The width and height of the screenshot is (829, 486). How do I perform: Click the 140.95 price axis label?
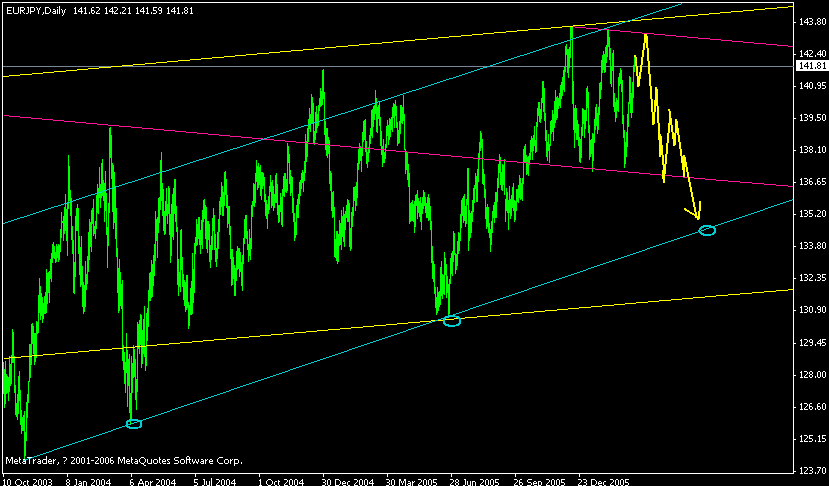point(813,86)
